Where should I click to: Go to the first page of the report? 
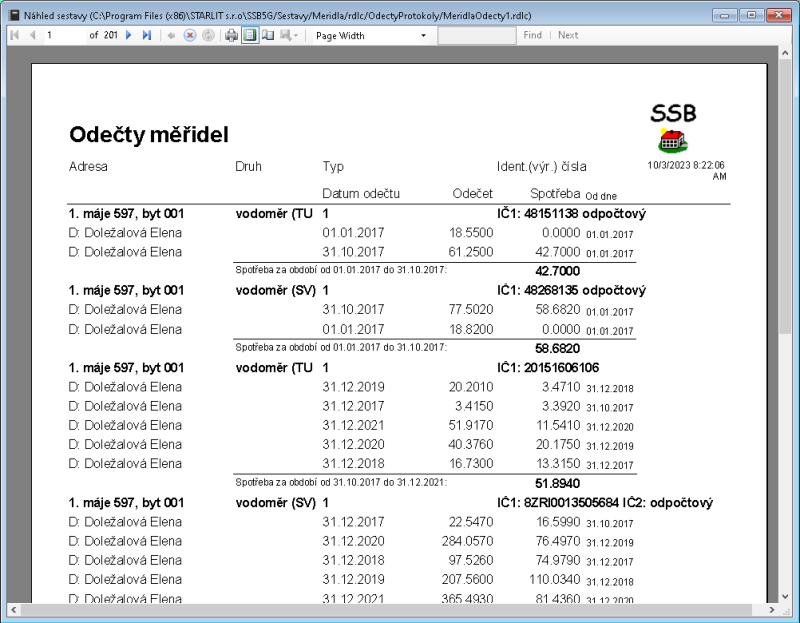pos(13,35)
